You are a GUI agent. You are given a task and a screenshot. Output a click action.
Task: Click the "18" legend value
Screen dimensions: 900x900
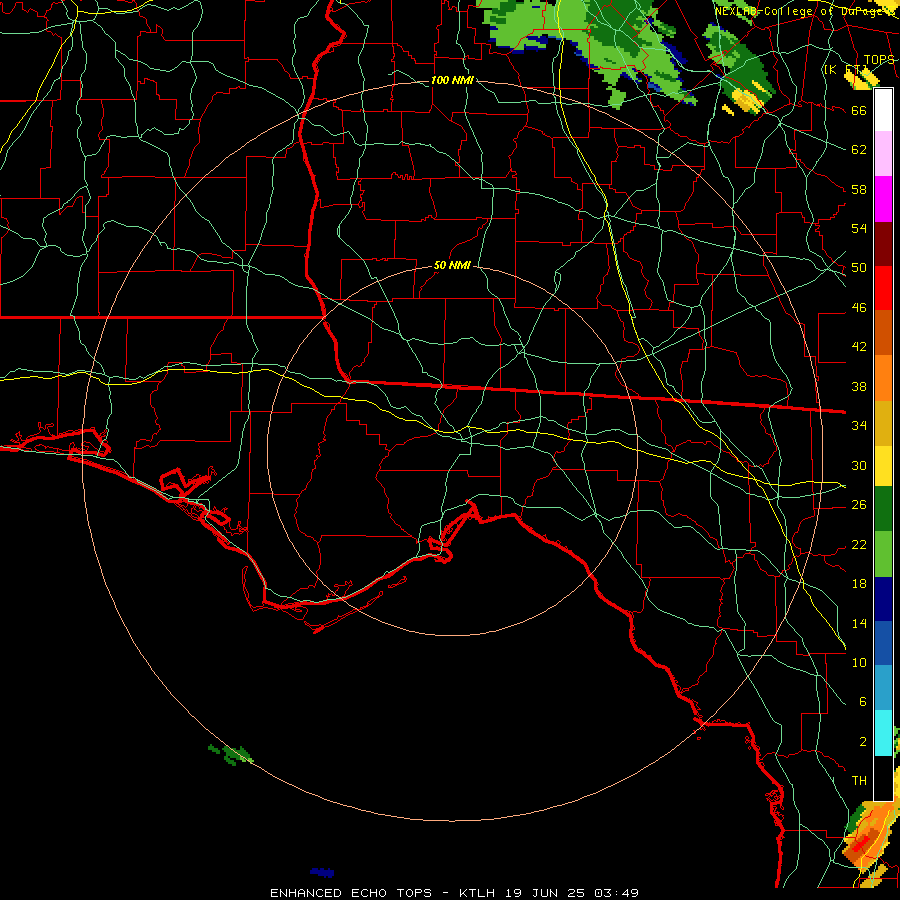click(859, 584)
